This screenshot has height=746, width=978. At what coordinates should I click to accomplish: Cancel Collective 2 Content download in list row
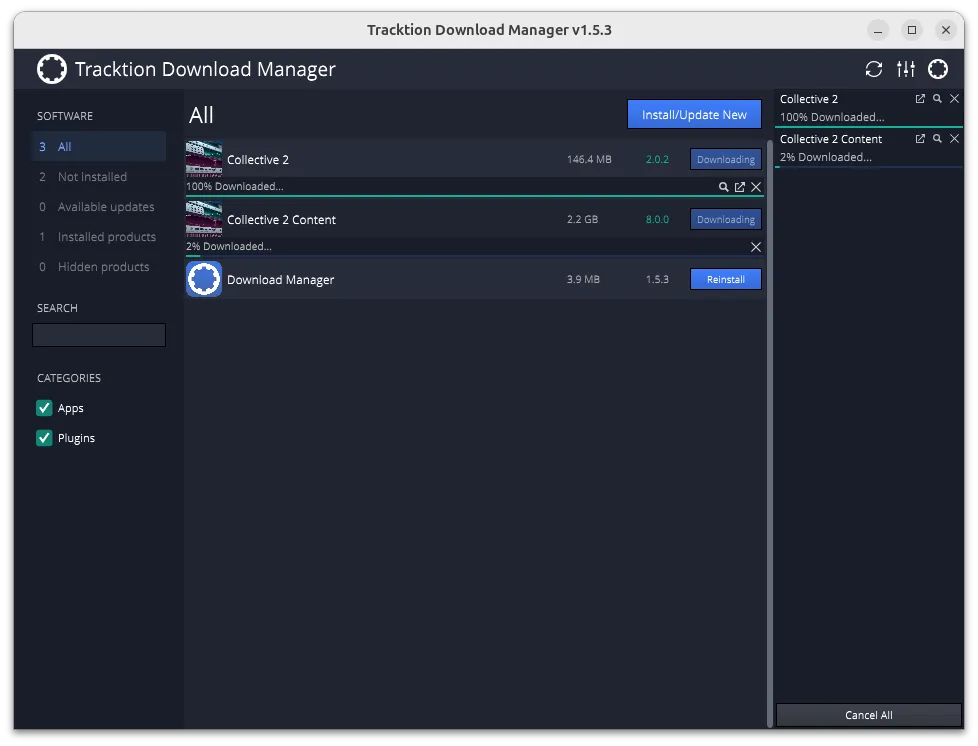coord(756,247)
